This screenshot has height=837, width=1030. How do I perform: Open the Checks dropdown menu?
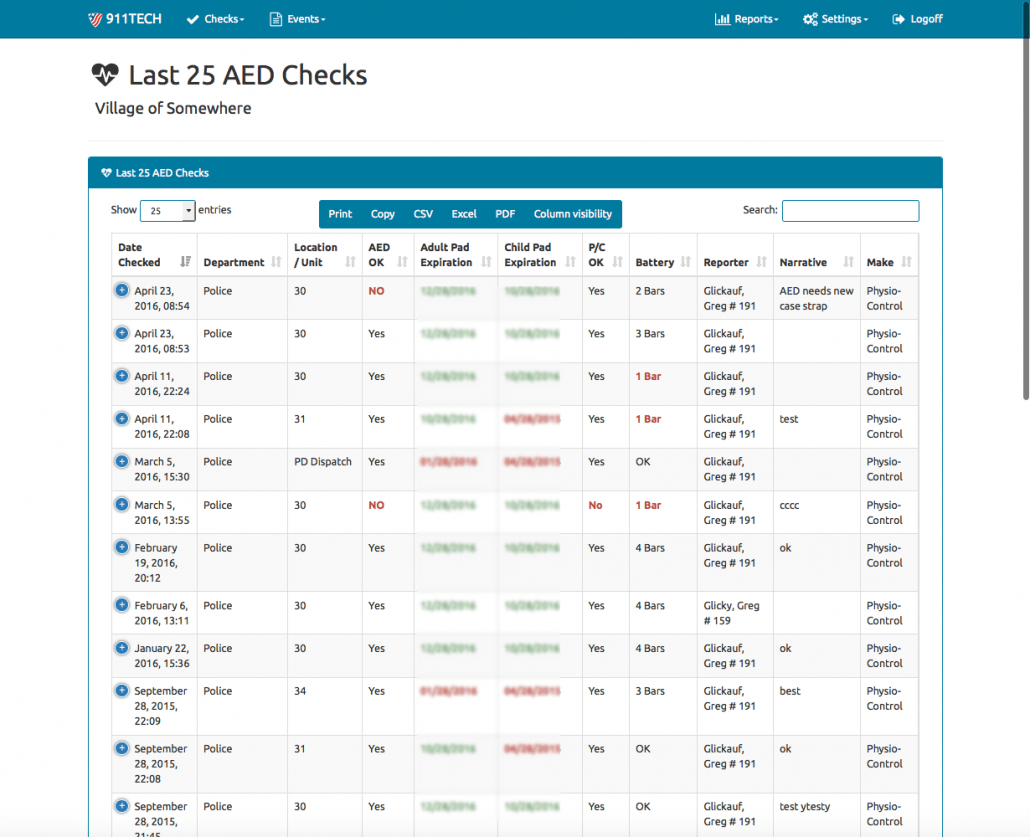215,18
